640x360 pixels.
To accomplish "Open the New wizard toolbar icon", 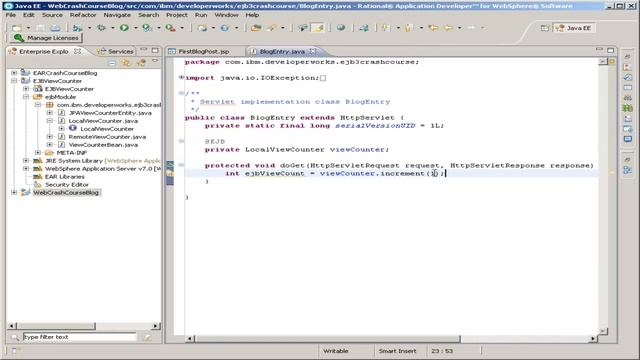I will [17, 28].
